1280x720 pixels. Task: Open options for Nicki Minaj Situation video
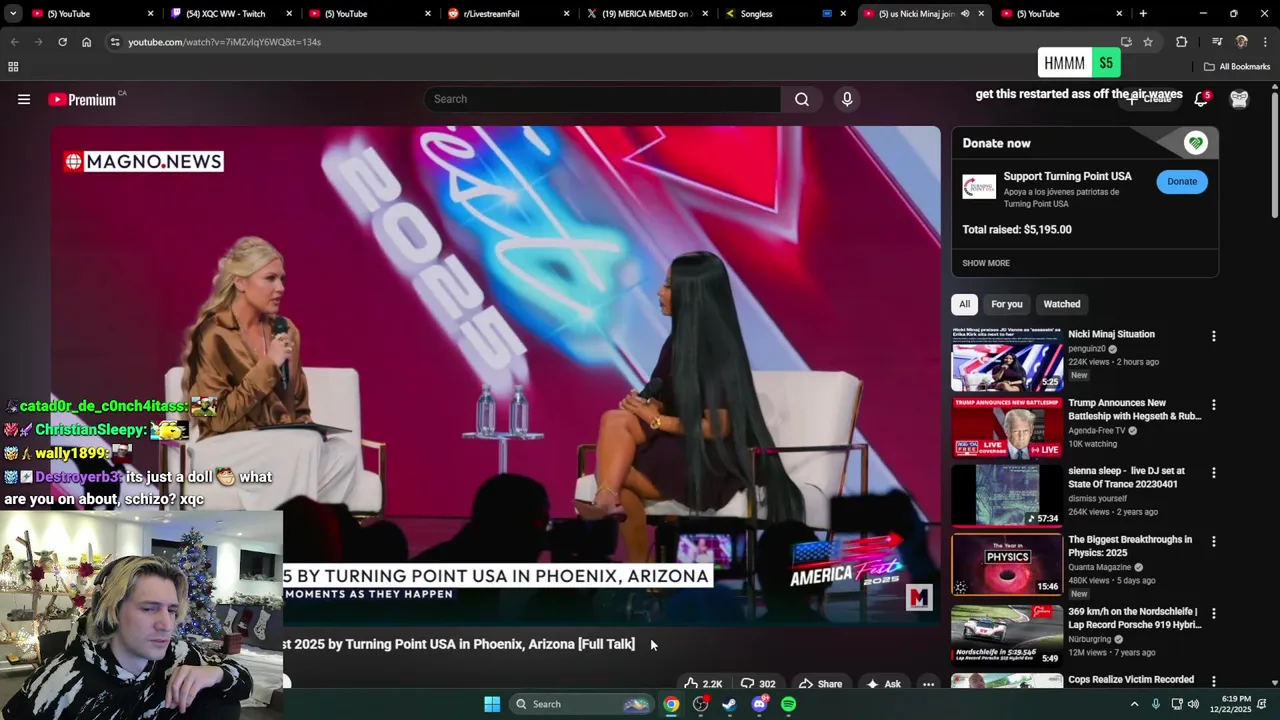click(x=1214, y=337)
